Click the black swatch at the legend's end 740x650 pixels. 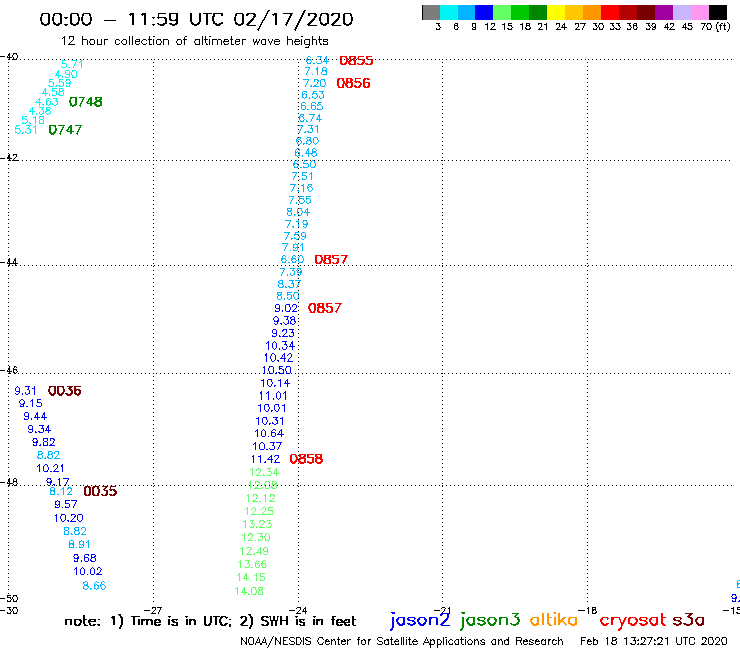(x=718, y=12)
